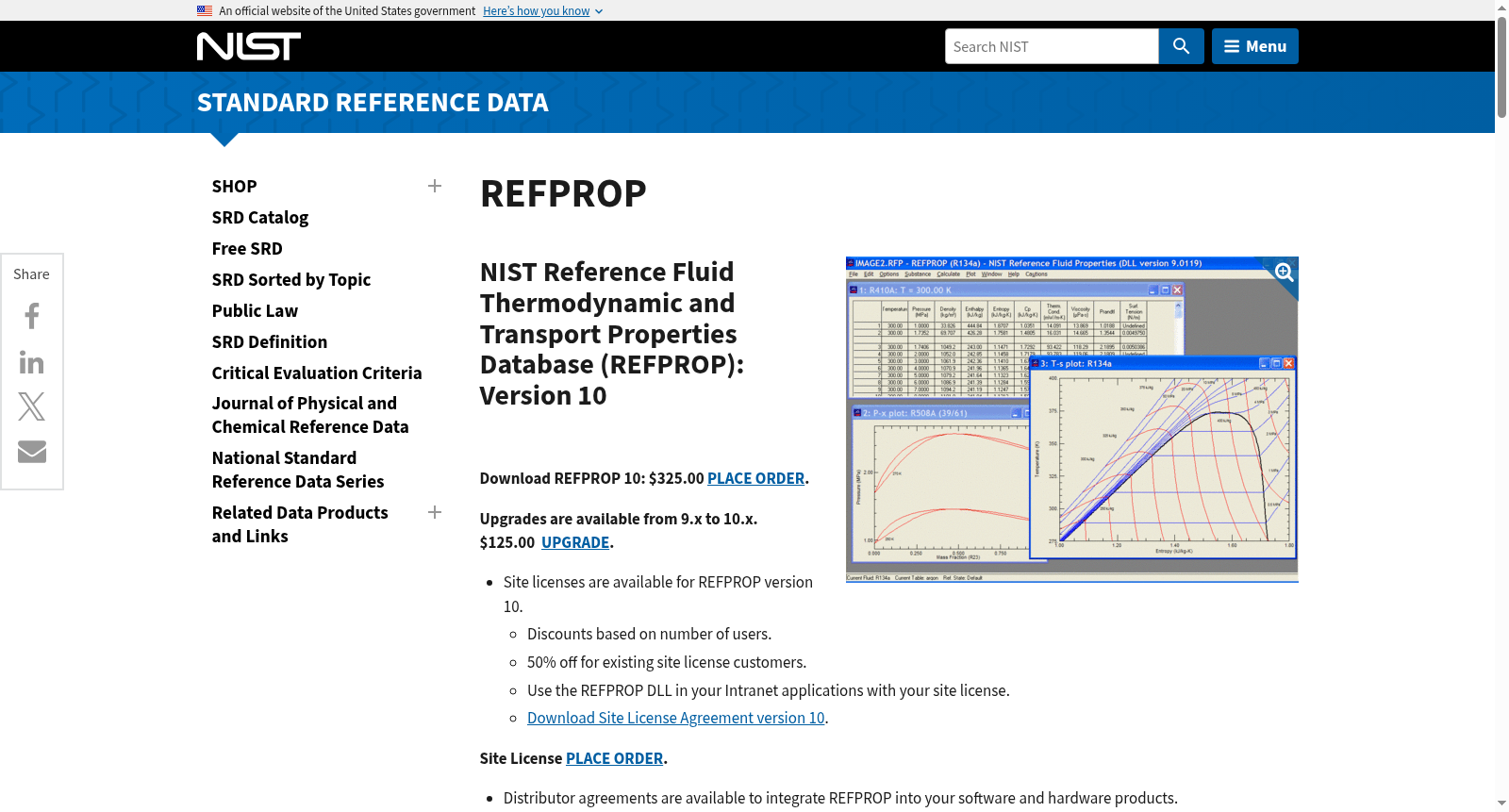Share page via X icon
This screenshot has width=1509, height=812.
(x=32, y=406)
